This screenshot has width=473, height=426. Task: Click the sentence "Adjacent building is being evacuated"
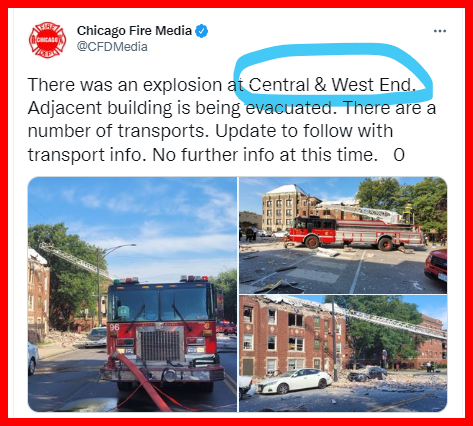pyautogui.click(x=180, y=108)
